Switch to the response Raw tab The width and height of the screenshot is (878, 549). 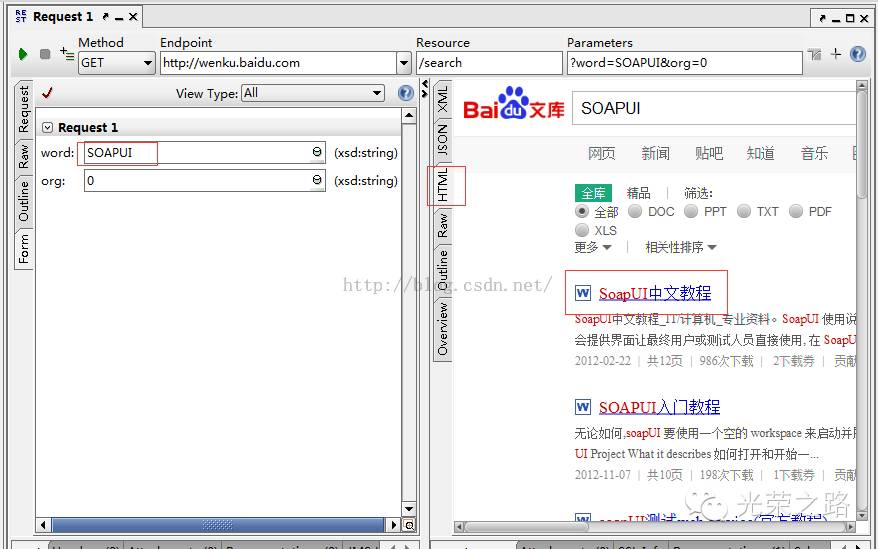pyautogui.click(x=442, y=225)
